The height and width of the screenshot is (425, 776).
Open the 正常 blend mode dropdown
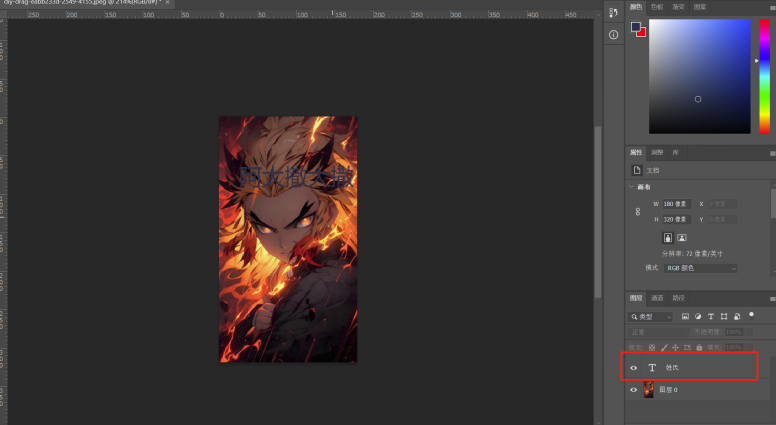[x=658, y=332]
